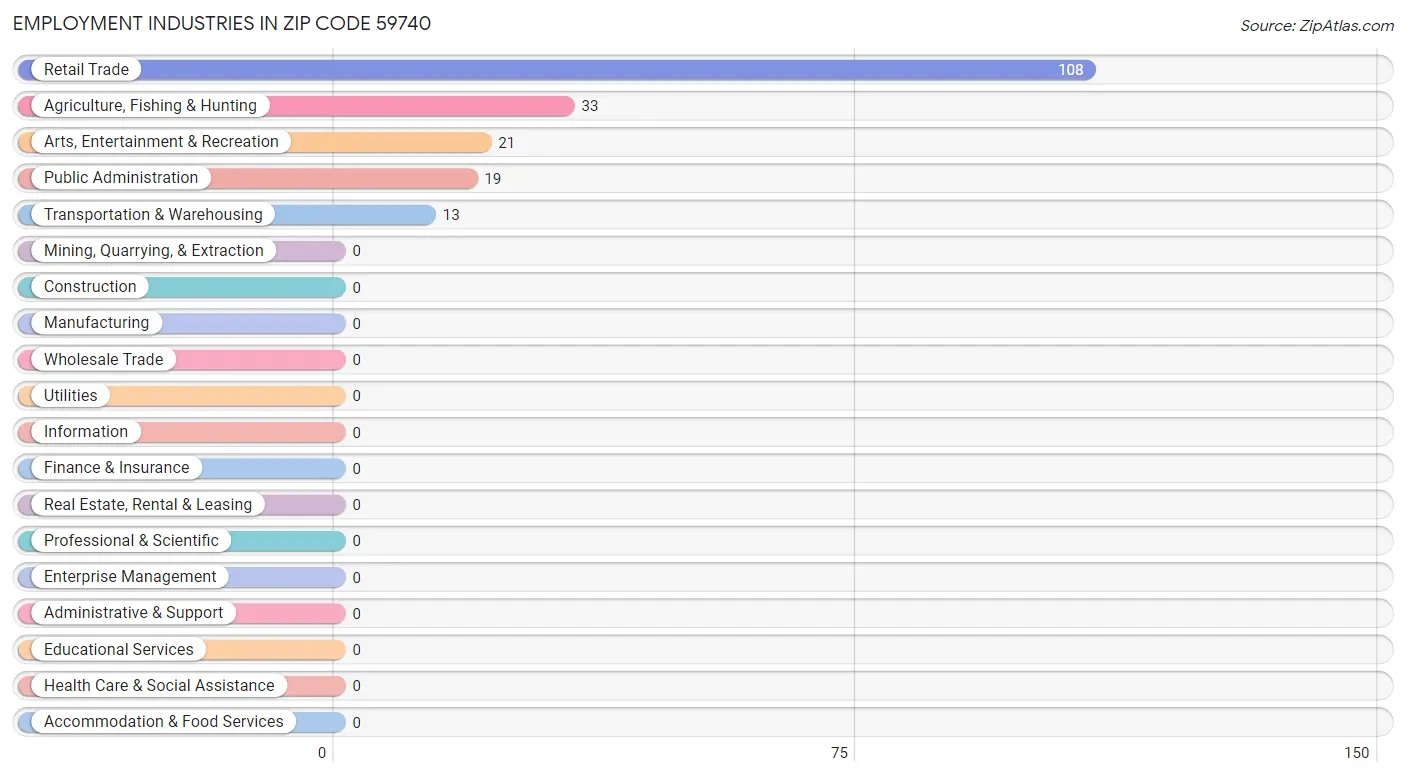The height and width of the screenshot is (777, 1406).
Task: Click the Information label
Action: coord(86,432)
